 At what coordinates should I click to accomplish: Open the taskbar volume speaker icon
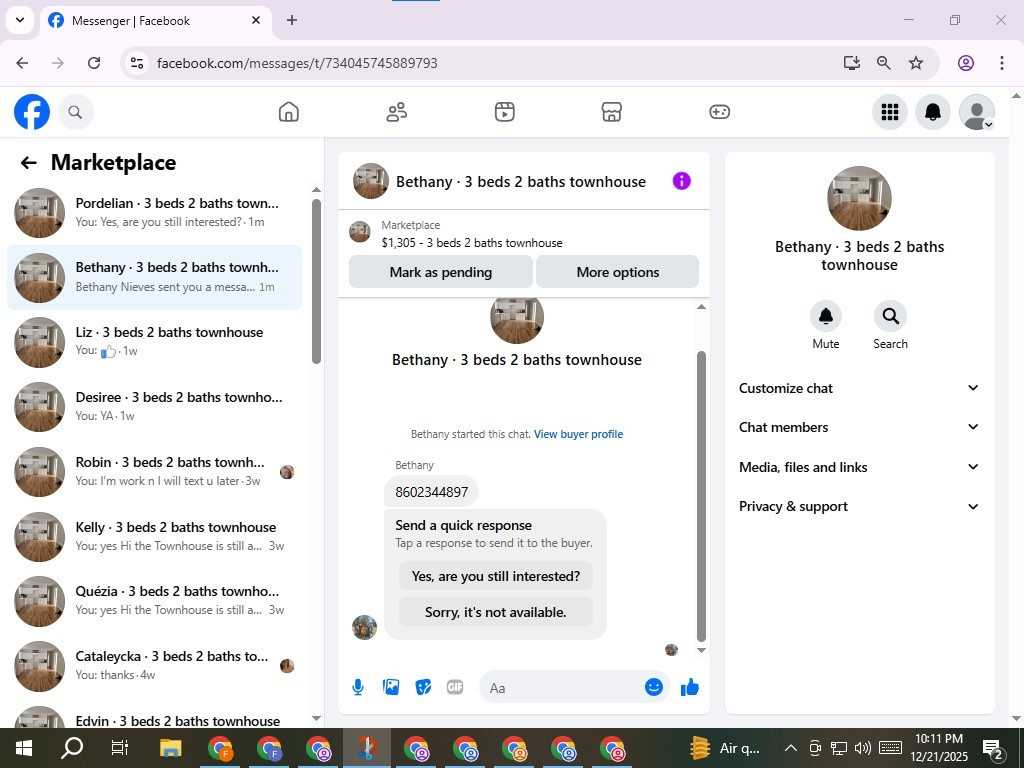863,748
